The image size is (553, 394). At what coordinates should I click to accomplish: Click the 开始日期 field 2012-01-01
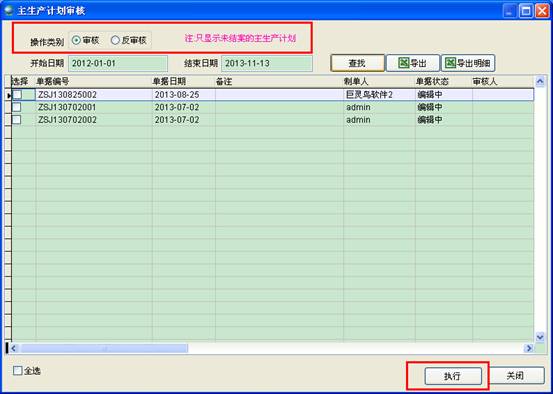pyautogui.click(x=118, y=63)
